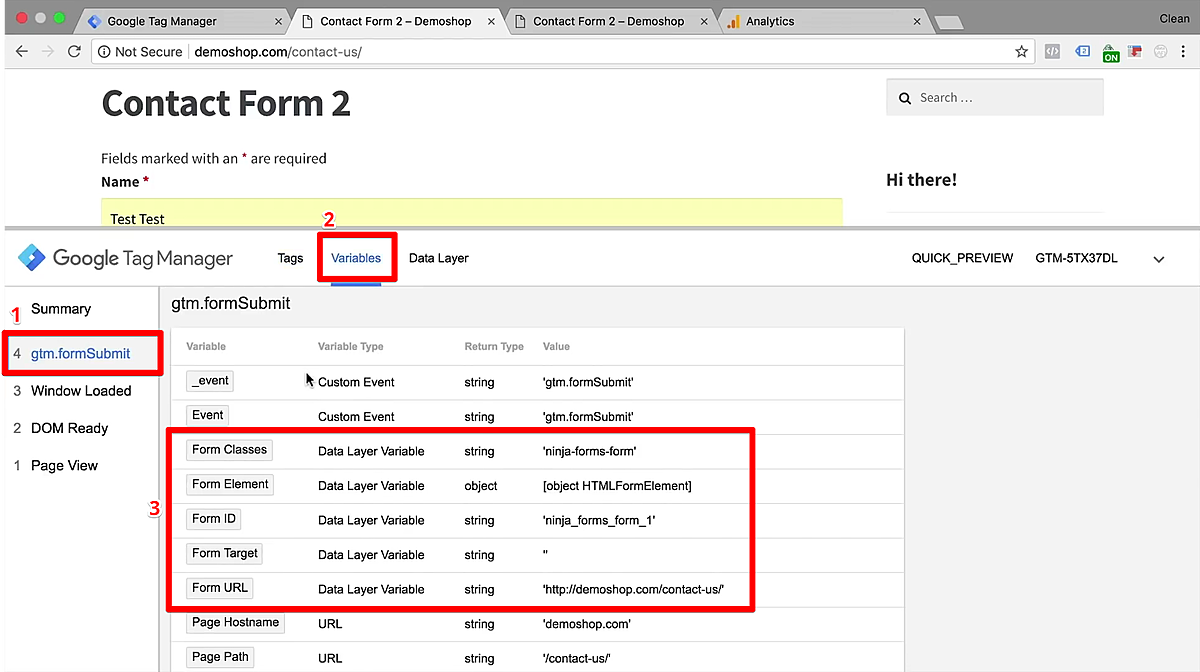1200x672 pixels.
Task: Click the 'object' return type cell
Action: 481,486
